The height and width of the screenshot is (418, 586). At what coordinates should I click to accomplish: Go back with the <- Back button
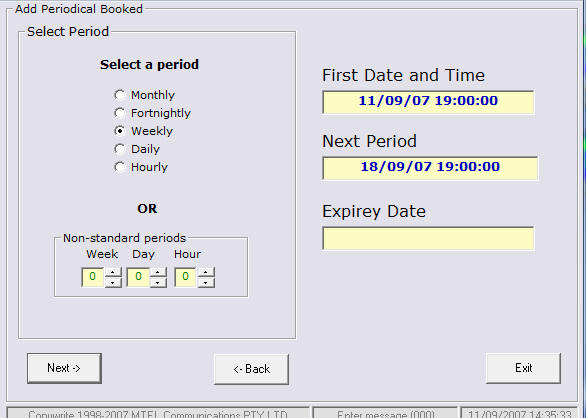[252, 369]
